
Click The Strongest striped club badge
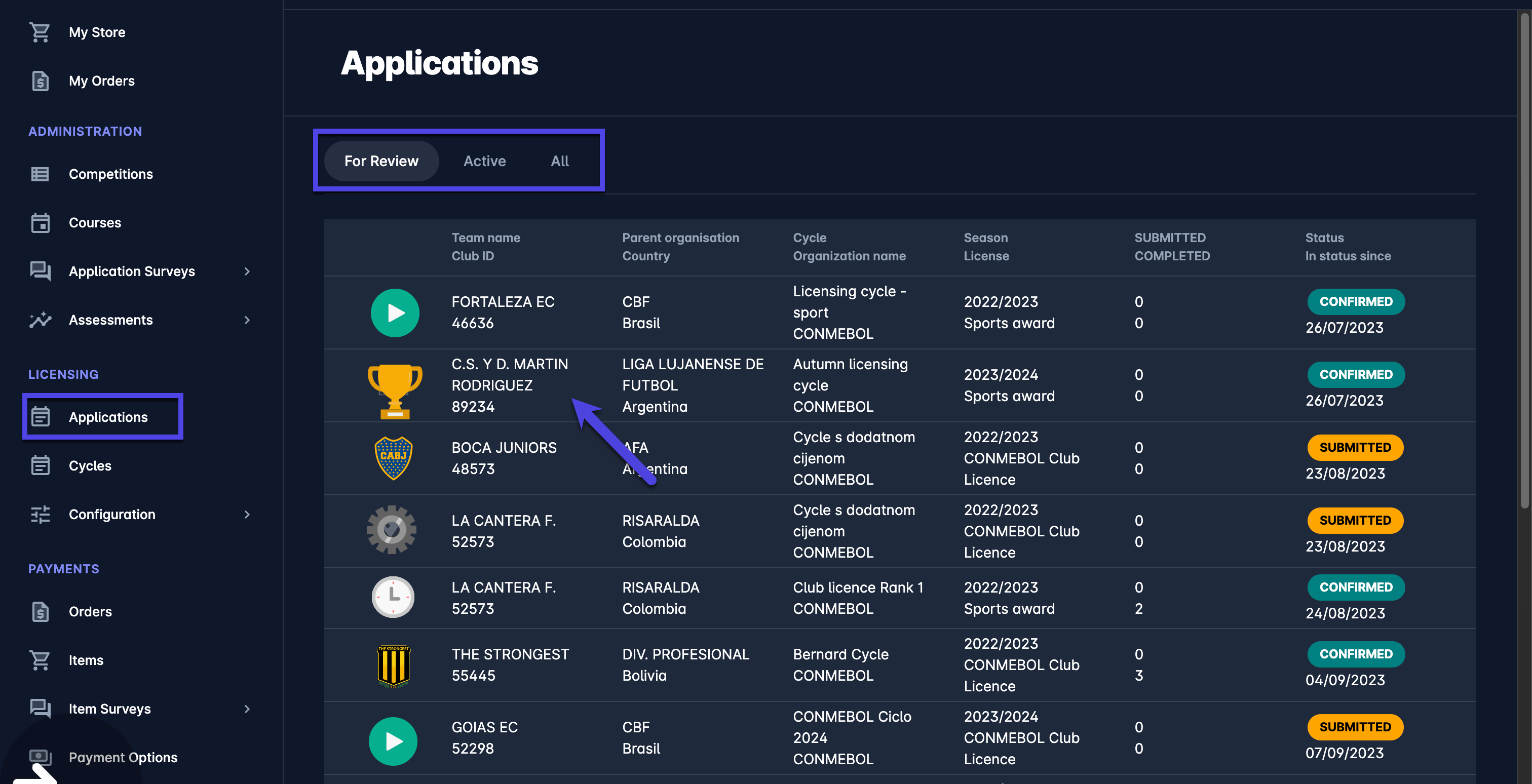pos(393,665)
